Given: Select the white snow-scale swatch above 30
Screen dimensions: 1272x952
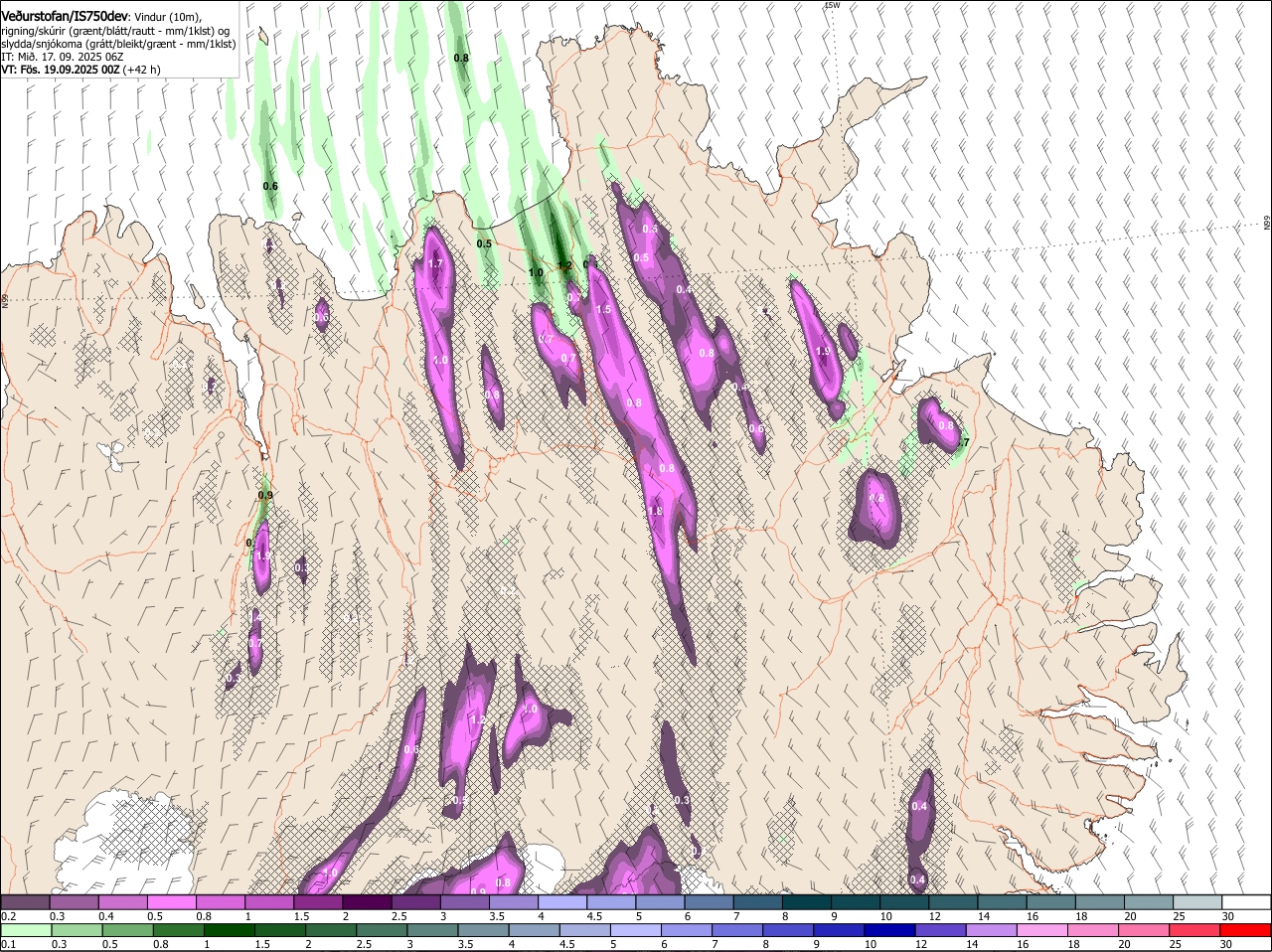Looking at the screenshot, I should 1246,901.
